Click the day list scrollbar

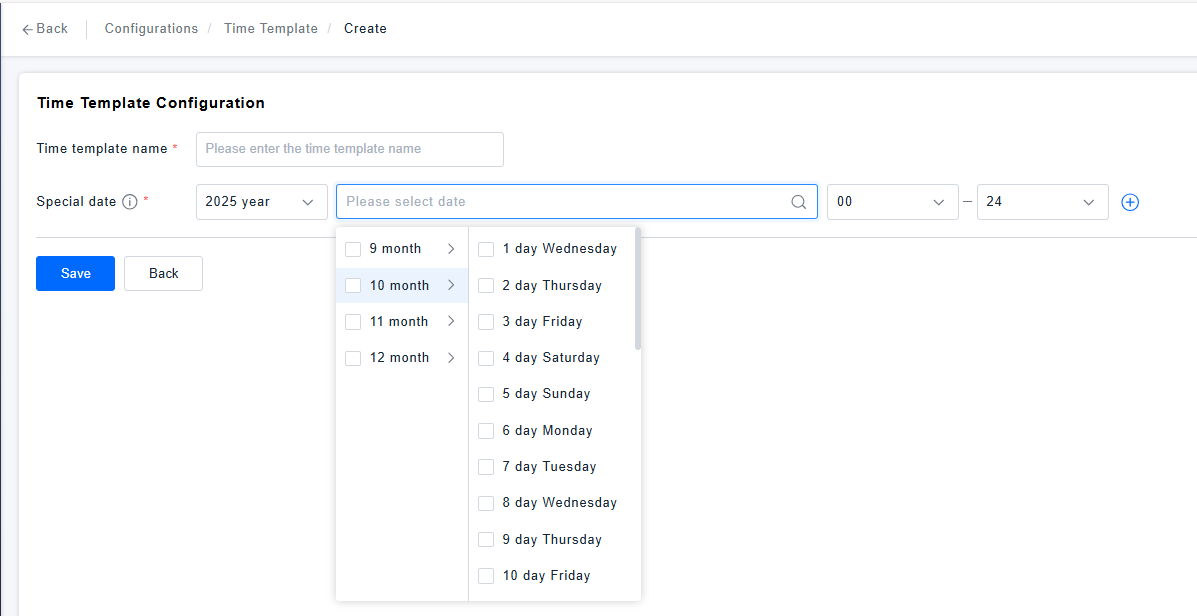638,290
